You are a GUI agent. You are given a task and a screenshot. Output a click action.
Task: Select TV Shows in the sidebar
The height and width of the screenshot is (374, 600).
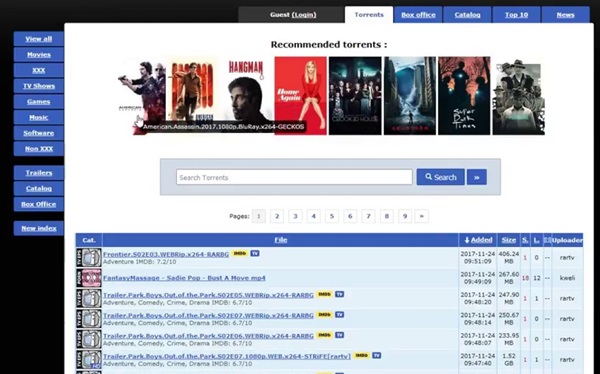[x=39, y=86]
